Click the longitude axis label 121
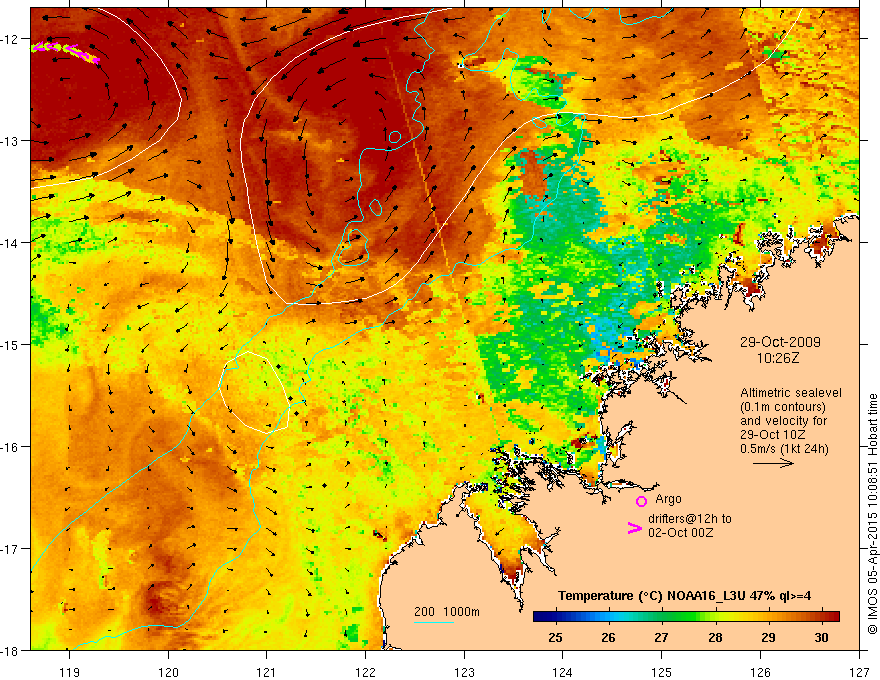This screenshot has width=880, height=680. pos(267,672)
